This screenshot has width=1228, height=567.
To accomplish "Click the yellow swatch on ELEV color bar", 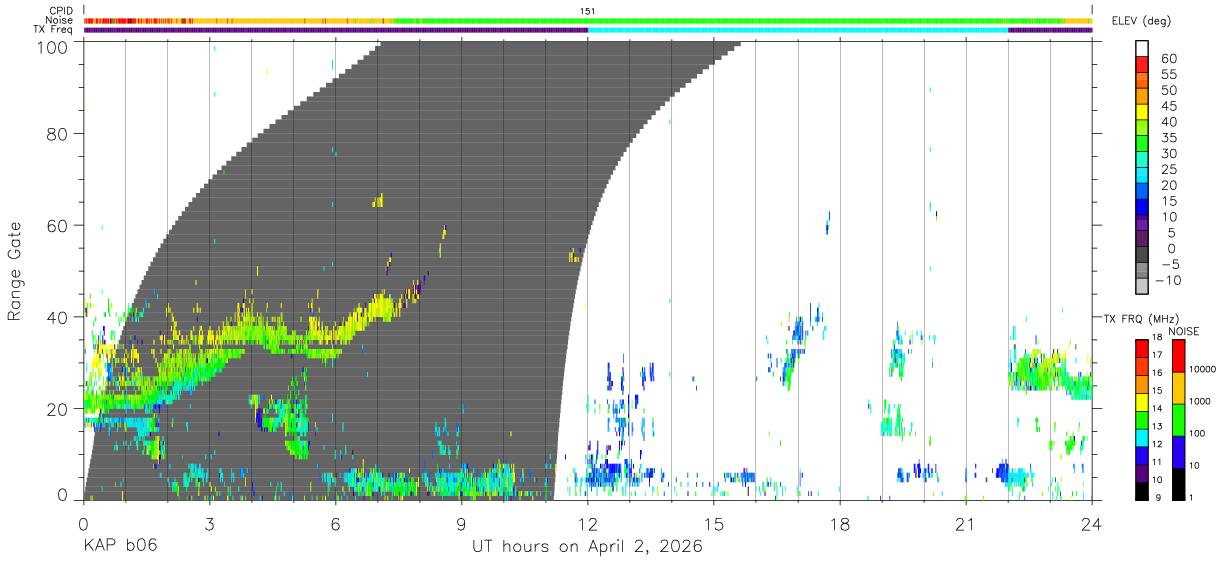I will pos(1142,112).
